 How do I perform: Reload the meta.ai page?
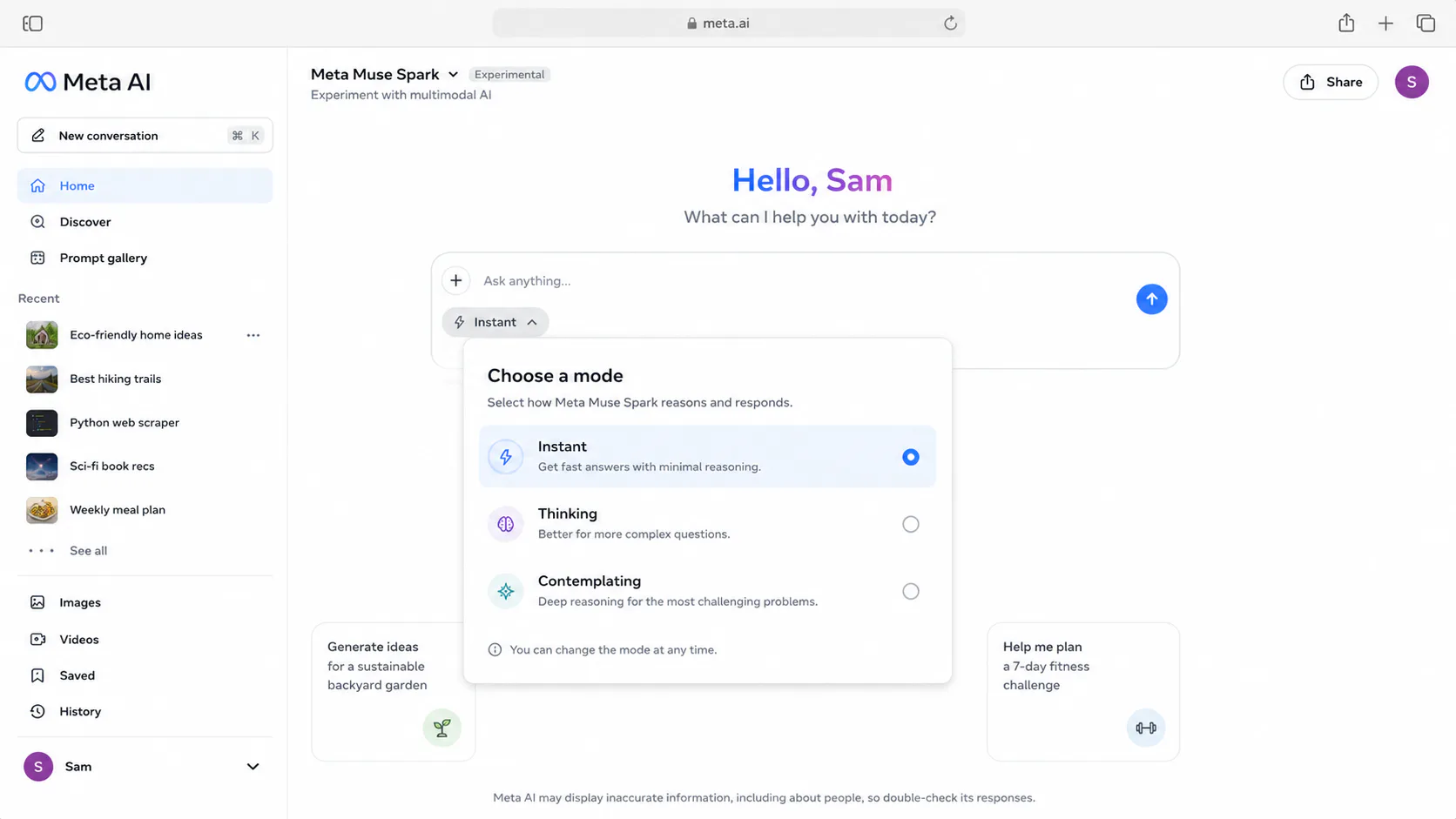pyautogui.click(x=950, y=23)
